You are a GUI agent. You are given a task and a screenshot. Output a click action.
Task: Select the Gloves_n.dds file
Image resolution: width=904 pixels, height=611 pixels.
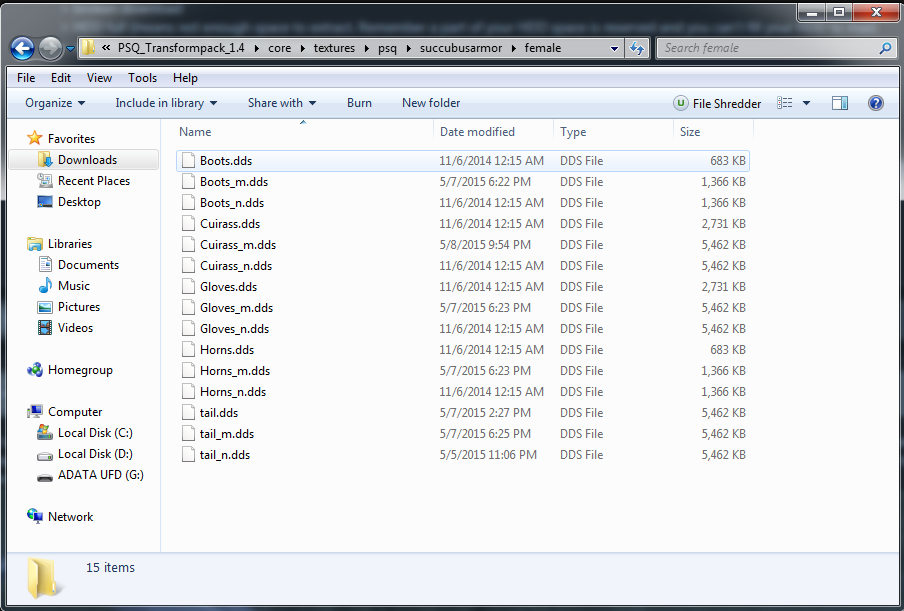(462, 329)
